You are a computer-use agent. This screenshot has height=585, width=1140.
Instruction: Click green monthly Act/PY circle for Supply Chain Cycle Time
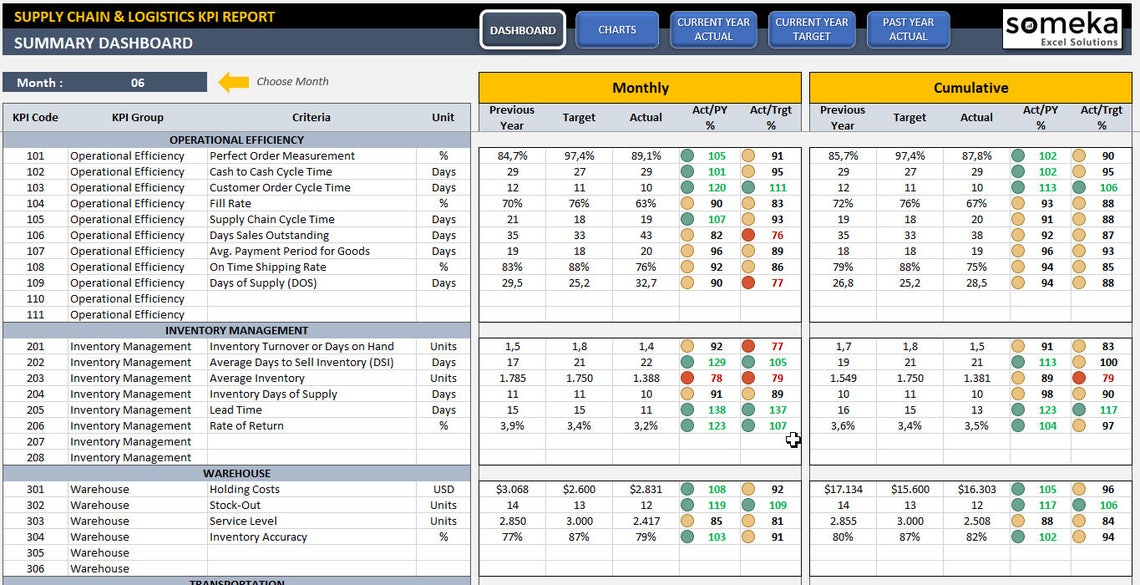(687, 219)
